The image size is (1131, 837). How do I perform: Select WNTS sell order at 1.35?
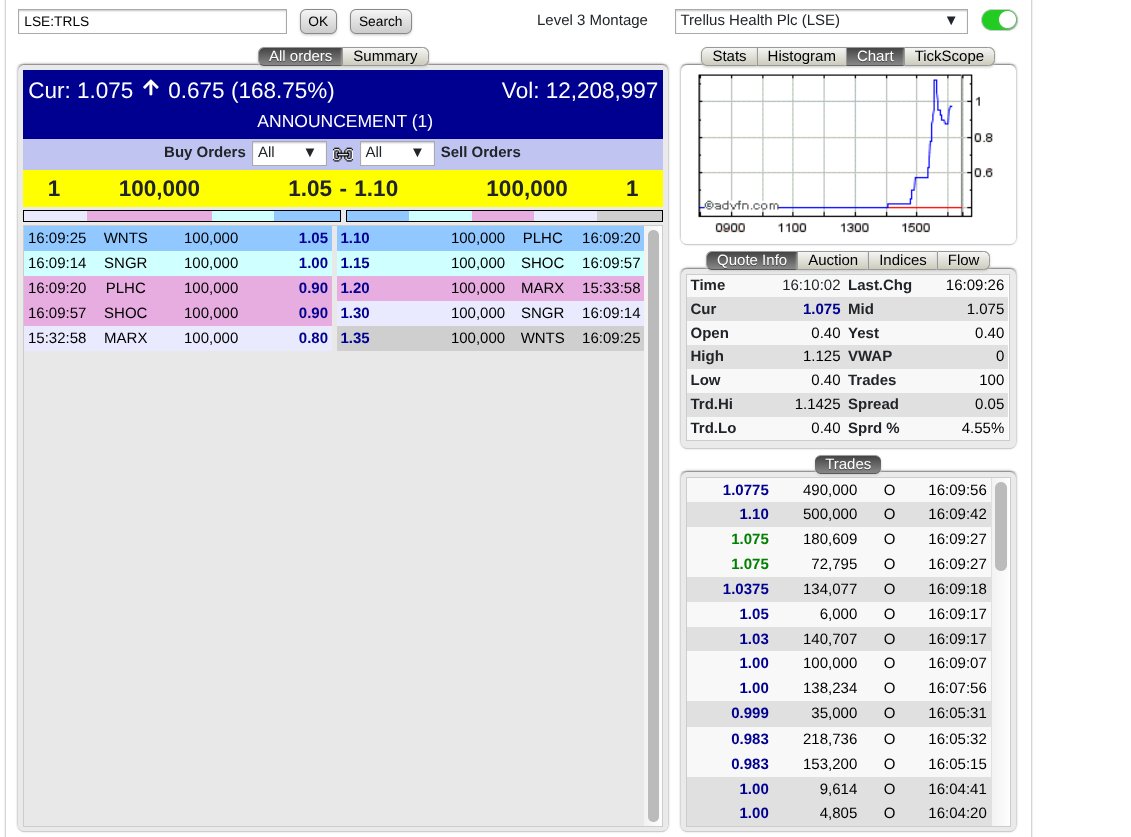click(x=490, y=338)
